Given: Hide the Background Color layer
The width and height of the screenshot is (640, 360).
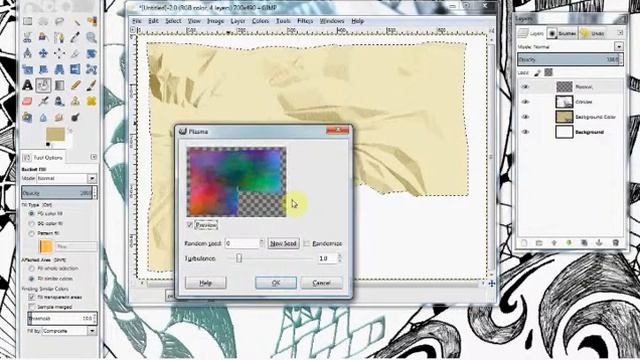Looking at the screenshot, I should (525, 117).
